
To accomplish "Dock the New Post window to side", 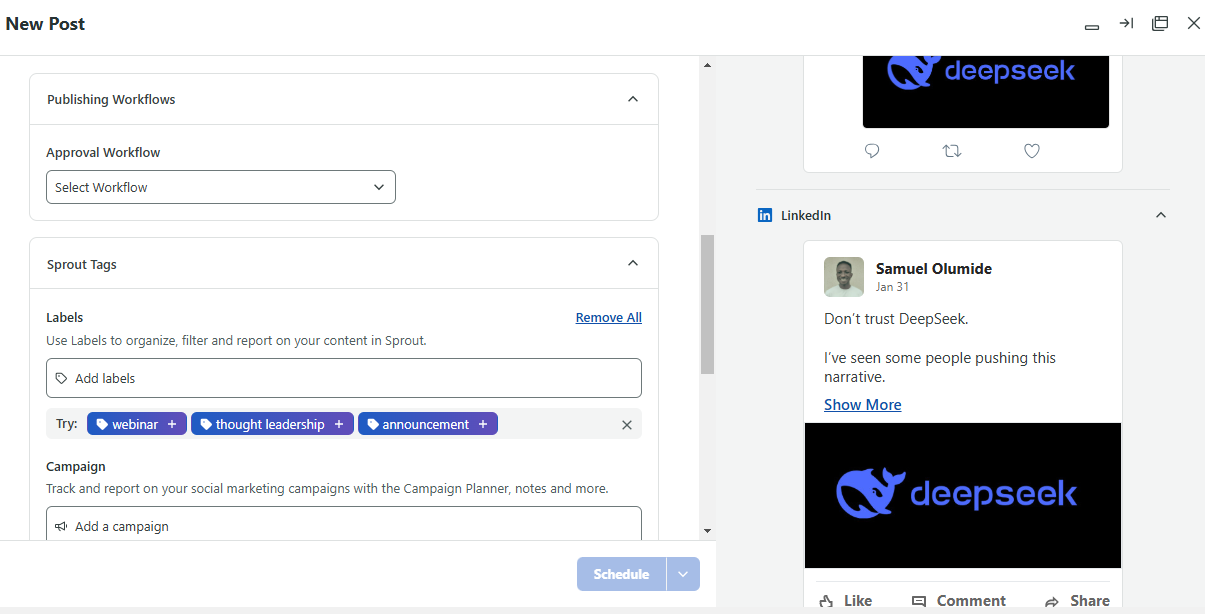I will click(x=1126, y=23).
